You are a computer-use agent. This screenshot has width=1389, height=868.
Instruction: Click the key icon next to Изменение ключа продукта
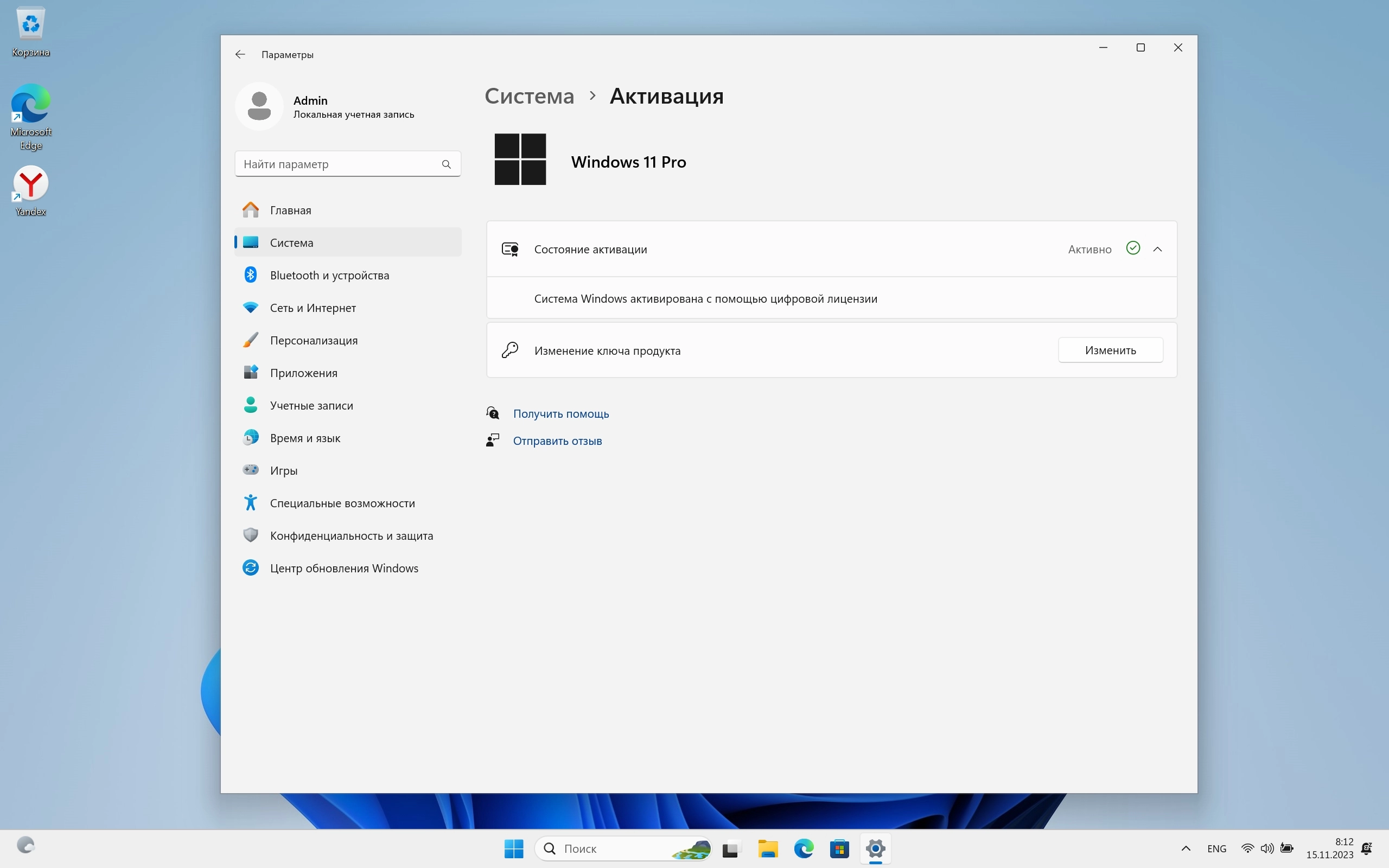509,350
